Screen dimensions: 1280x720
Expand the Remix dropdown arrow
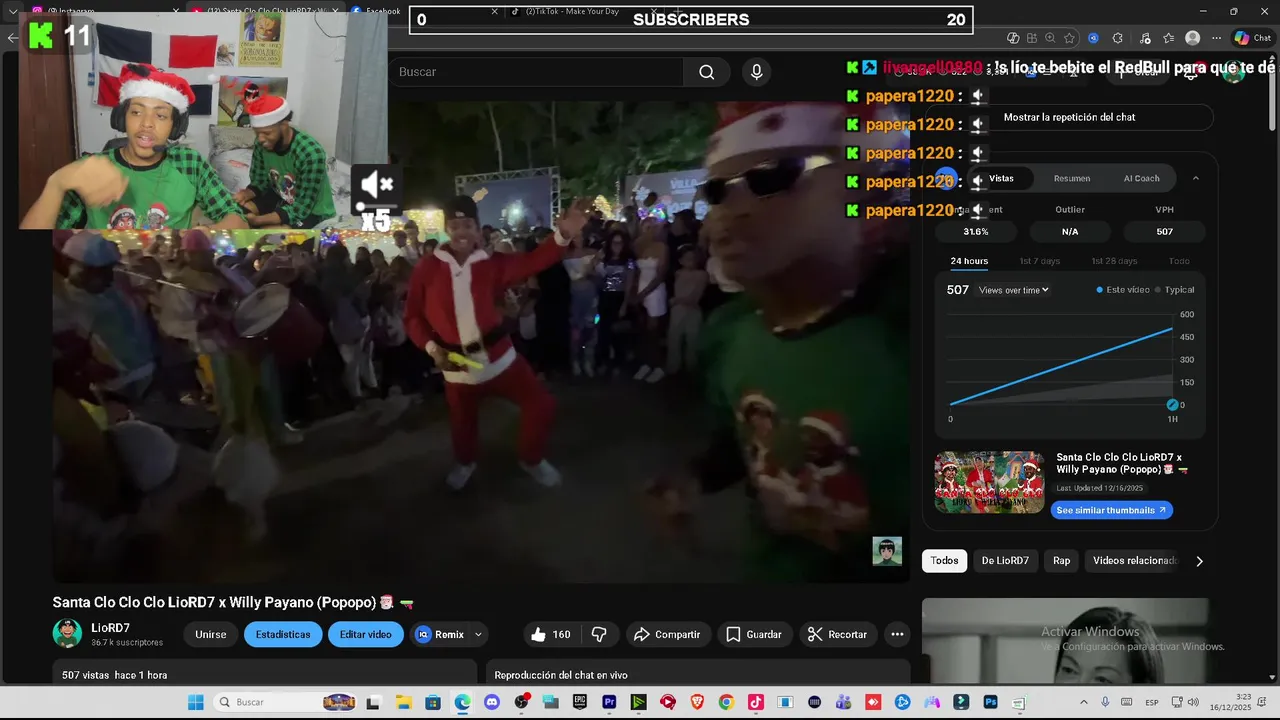pos(478,634)
